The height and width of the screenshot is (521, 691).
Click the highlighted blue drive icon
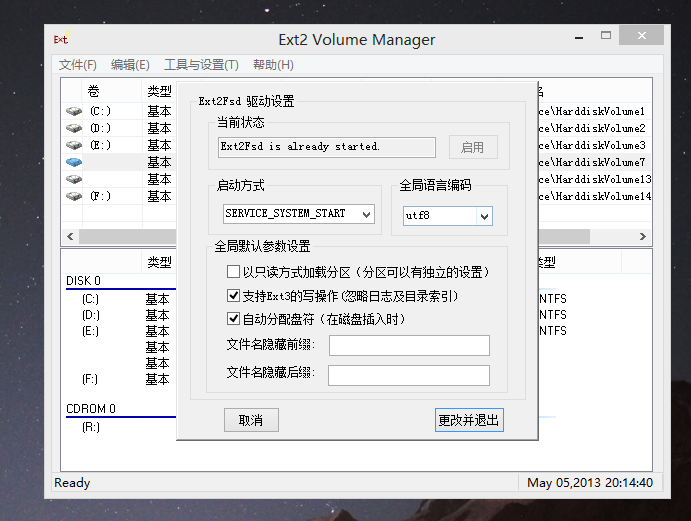(x=74, y=162)
